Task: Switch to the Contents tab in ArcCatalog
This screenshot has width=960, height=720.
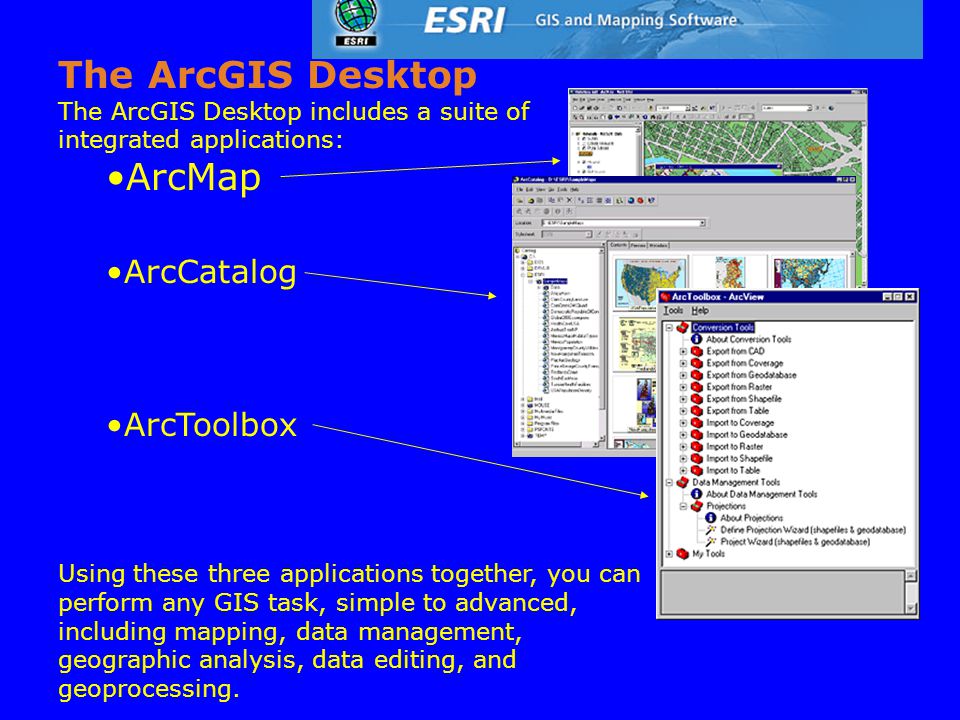Action: coord(618,245)
